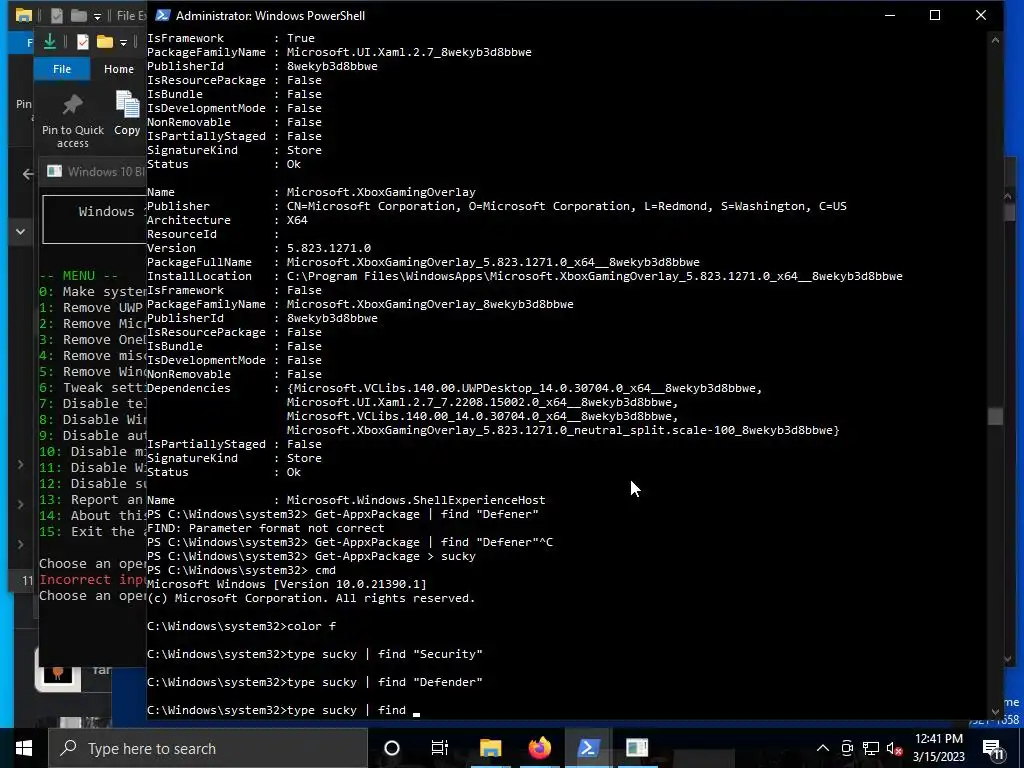Click the red-check properties icon in front Explorer toolbar
Screen dimensions: 1024x768
[83, 42]
